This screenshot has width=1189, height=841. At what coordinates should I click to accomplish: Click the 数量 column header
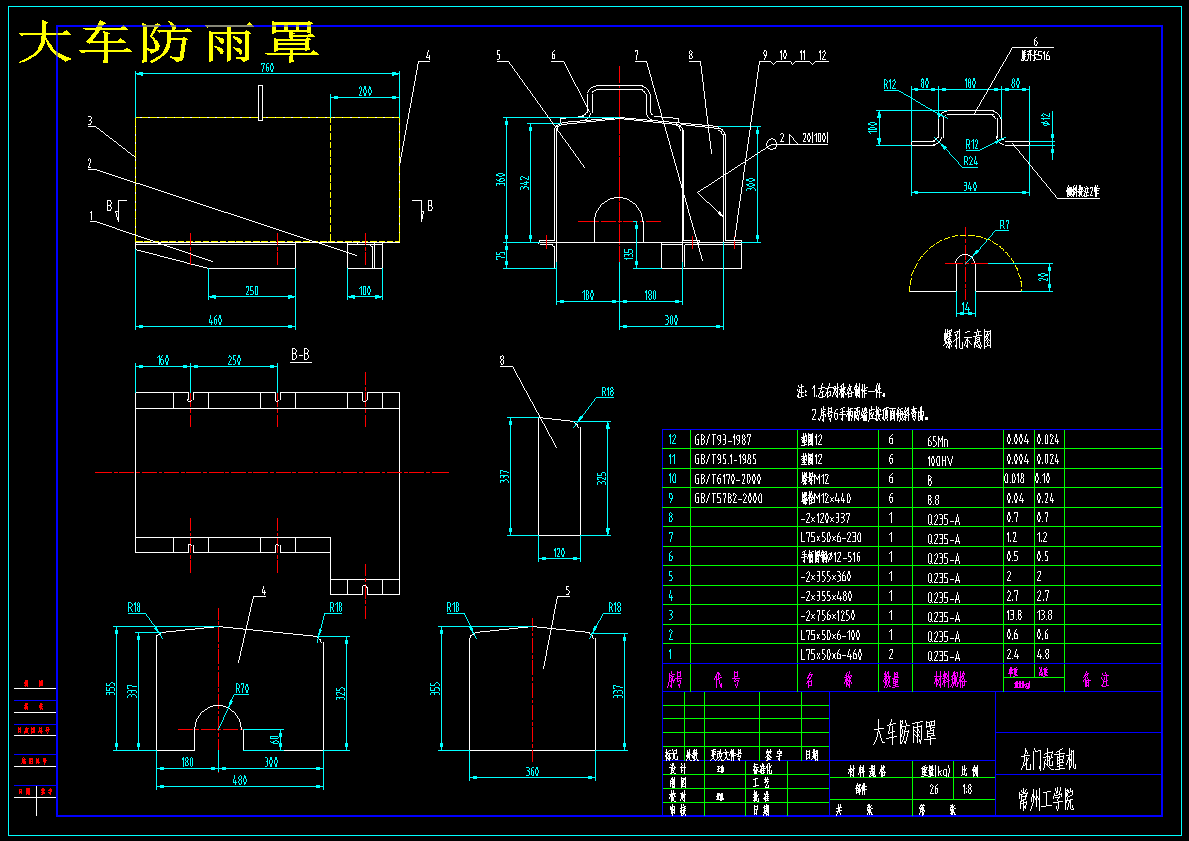coord(890,679)
